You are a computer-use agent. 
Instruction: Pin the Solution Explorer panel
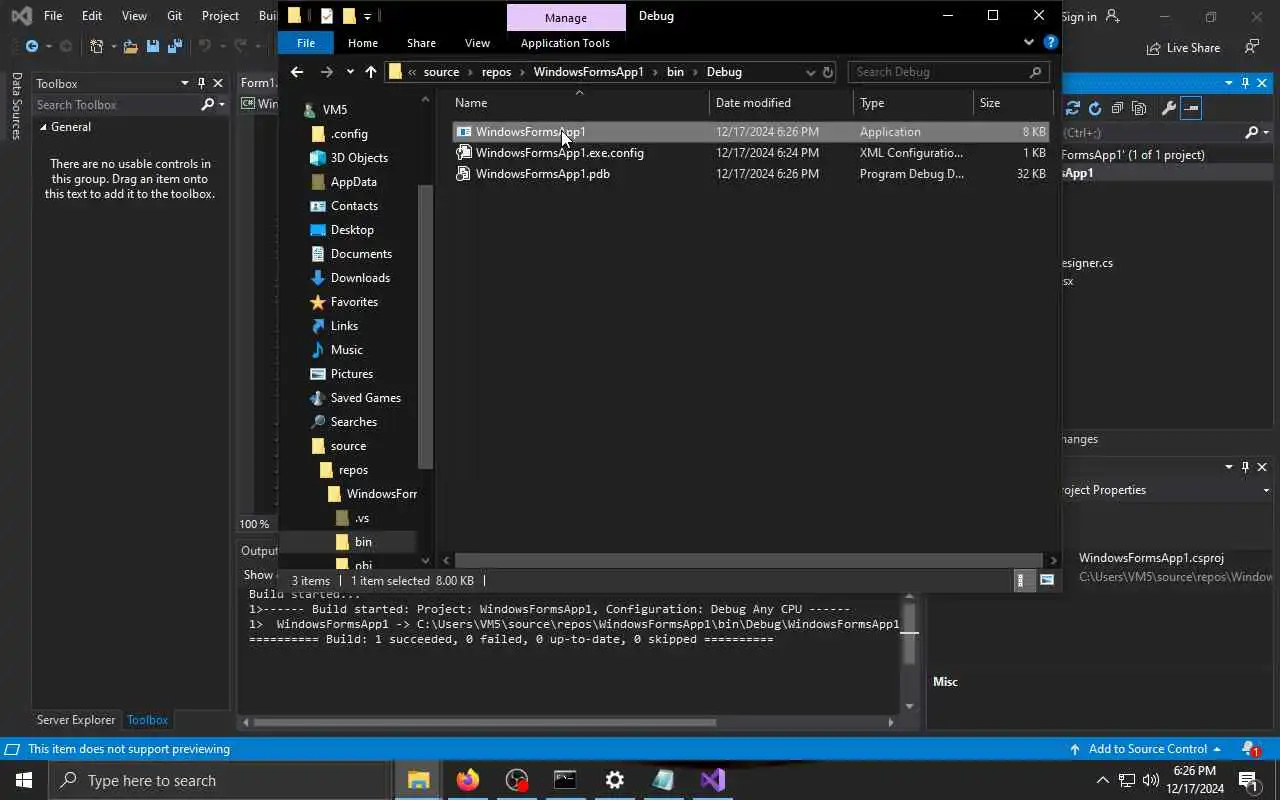pyautogui.click(x=1245, y=83)
